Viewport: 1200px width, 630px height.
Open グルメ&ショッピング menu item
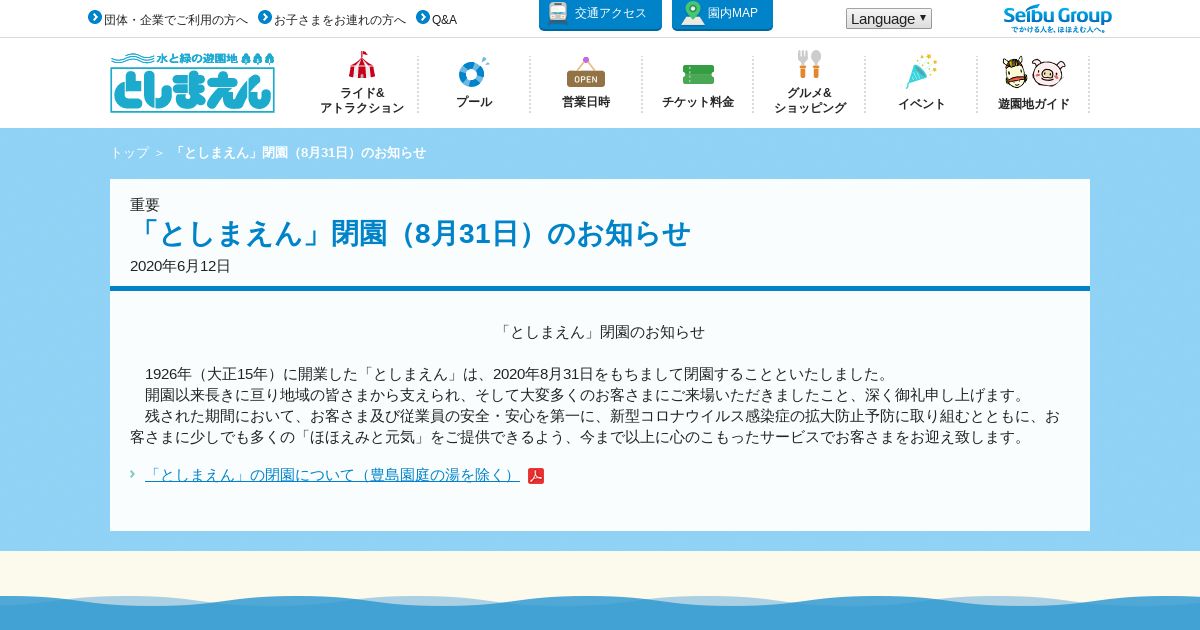tap(810, 83)
